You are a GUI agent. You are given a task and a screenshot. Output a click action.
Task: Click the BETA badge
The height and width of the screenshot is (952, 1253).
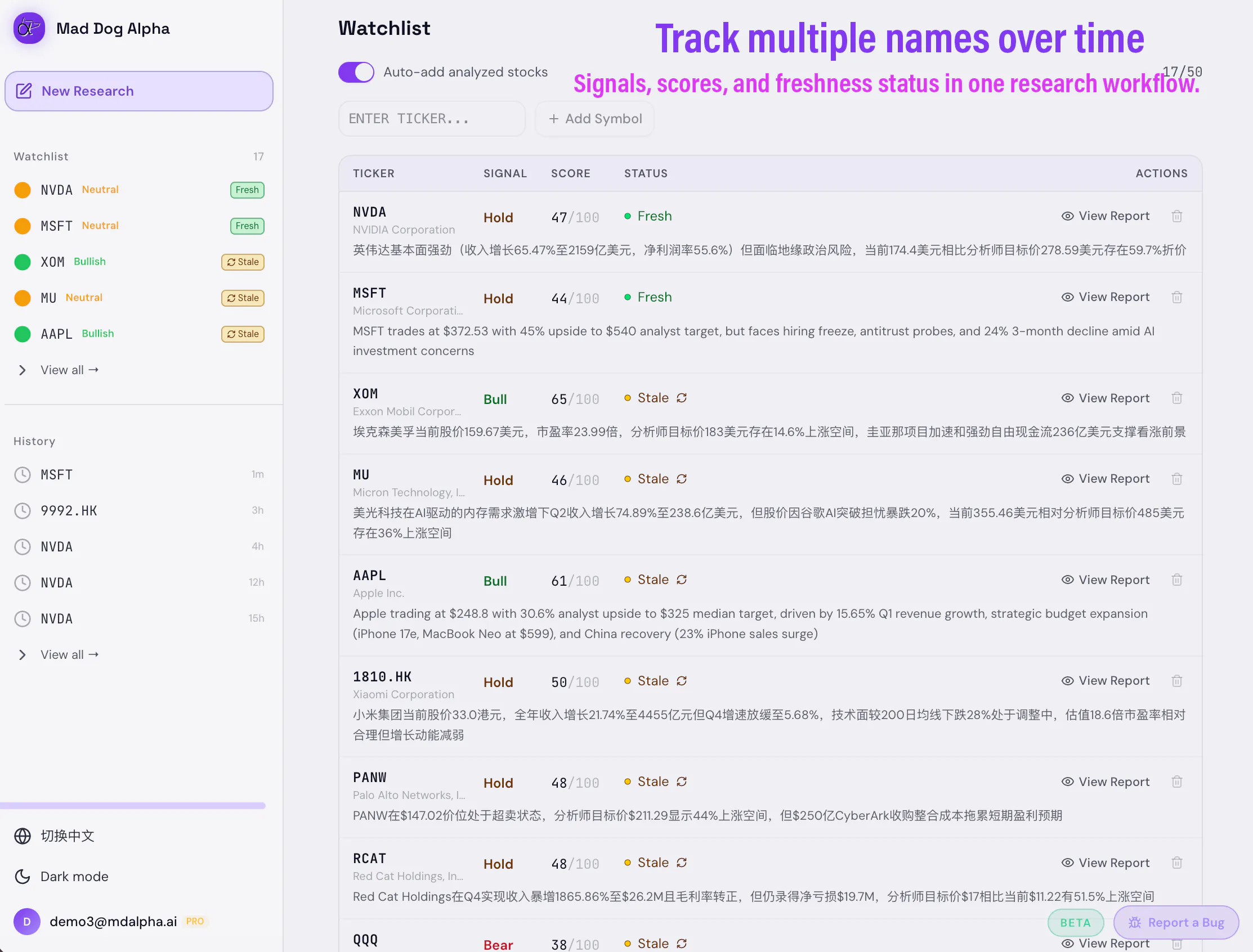(1075, 923)
